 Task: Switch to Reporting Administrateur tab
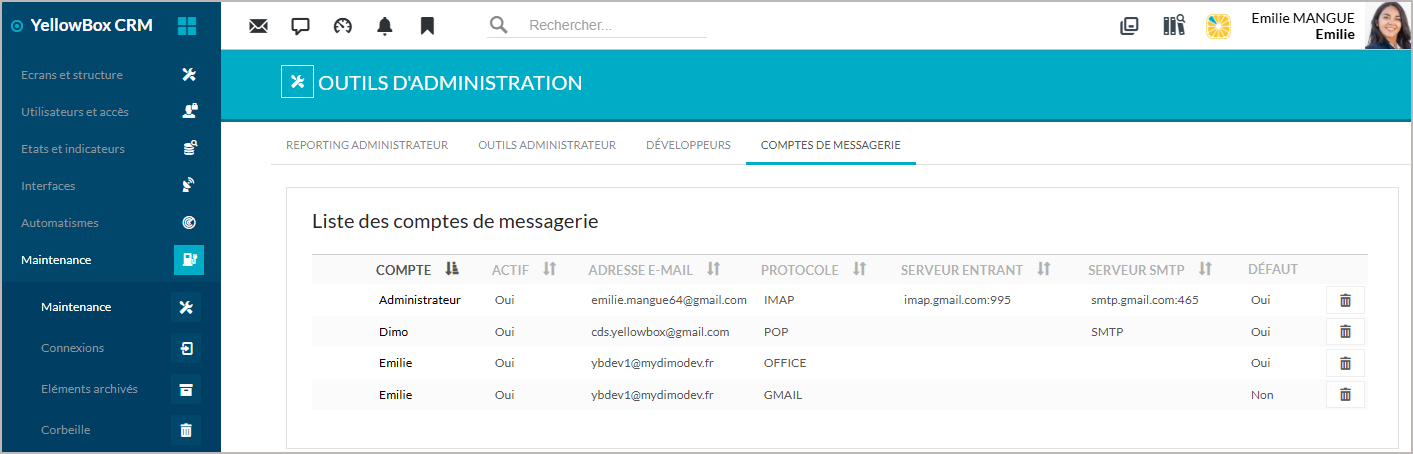(x=367, y=145)
